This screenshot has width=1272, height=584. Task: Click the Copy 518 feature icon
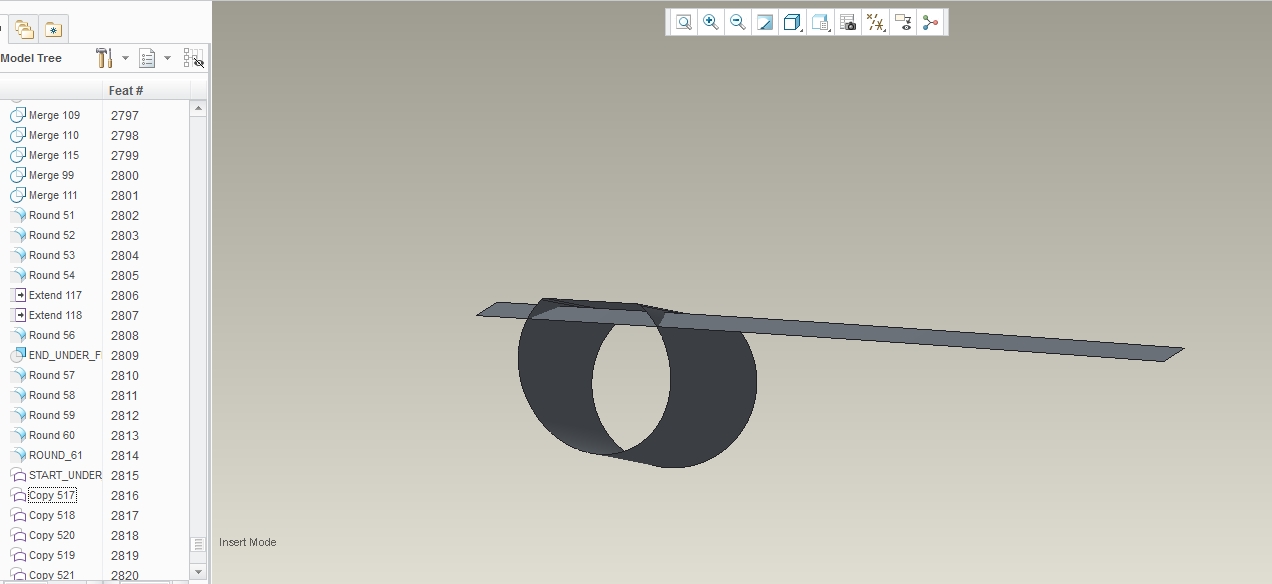(x=17, y=515)
